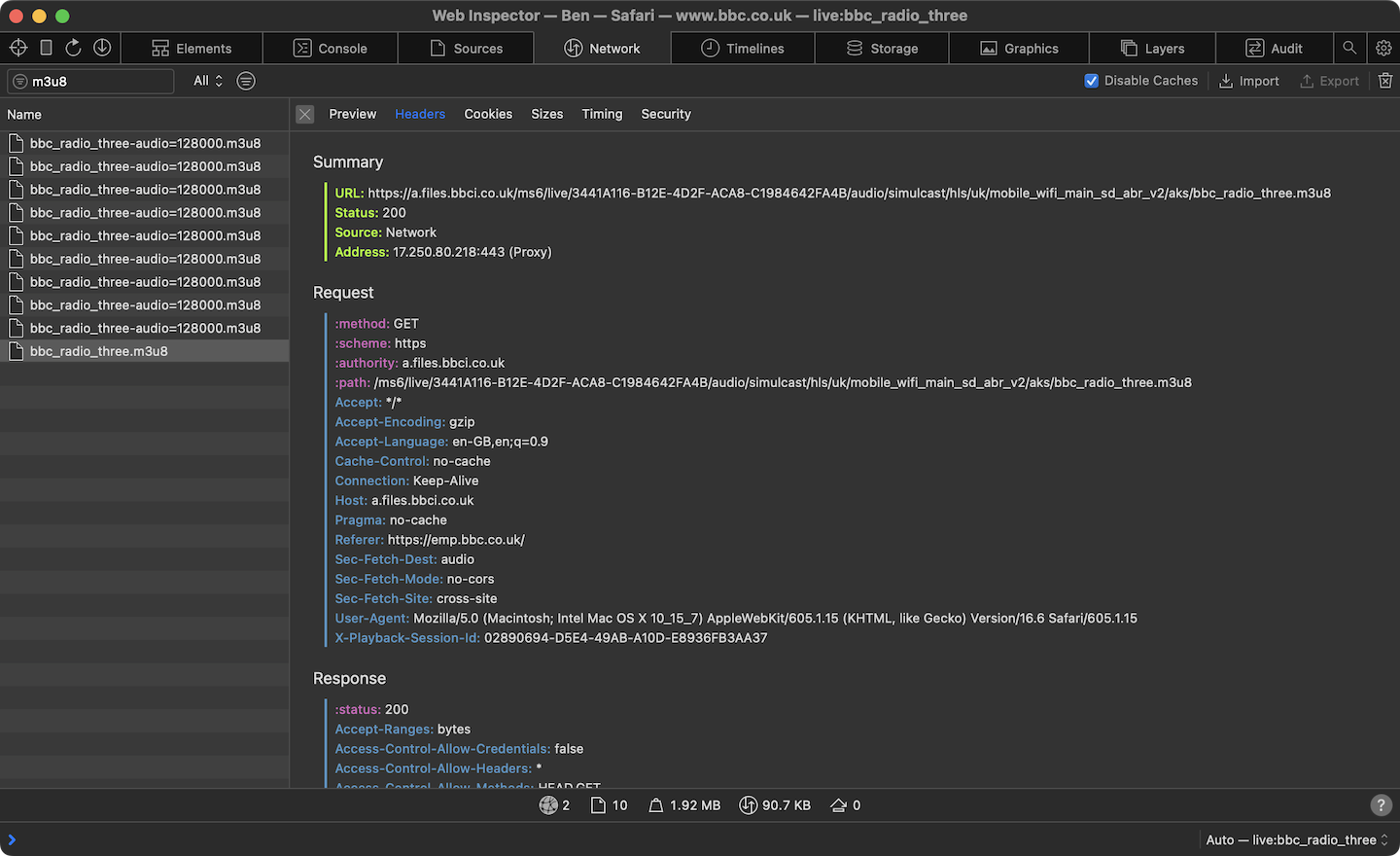
Task: Click the Export button
Action: click(x=1329, y=81)
